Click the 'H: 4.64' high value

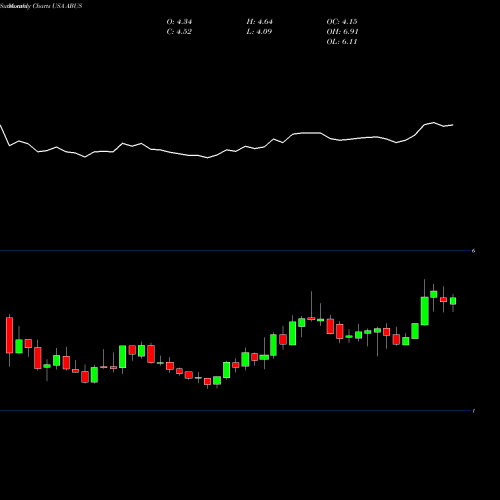click(x=260, y=22)
